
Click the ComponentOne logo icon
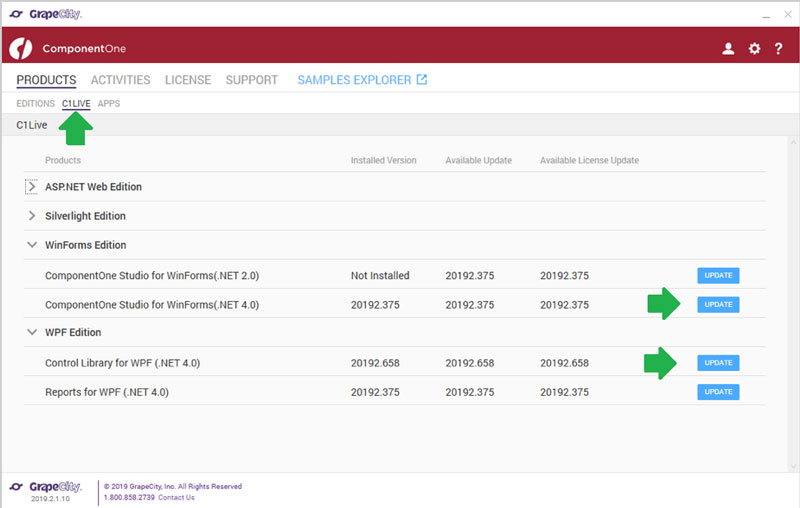21,48
